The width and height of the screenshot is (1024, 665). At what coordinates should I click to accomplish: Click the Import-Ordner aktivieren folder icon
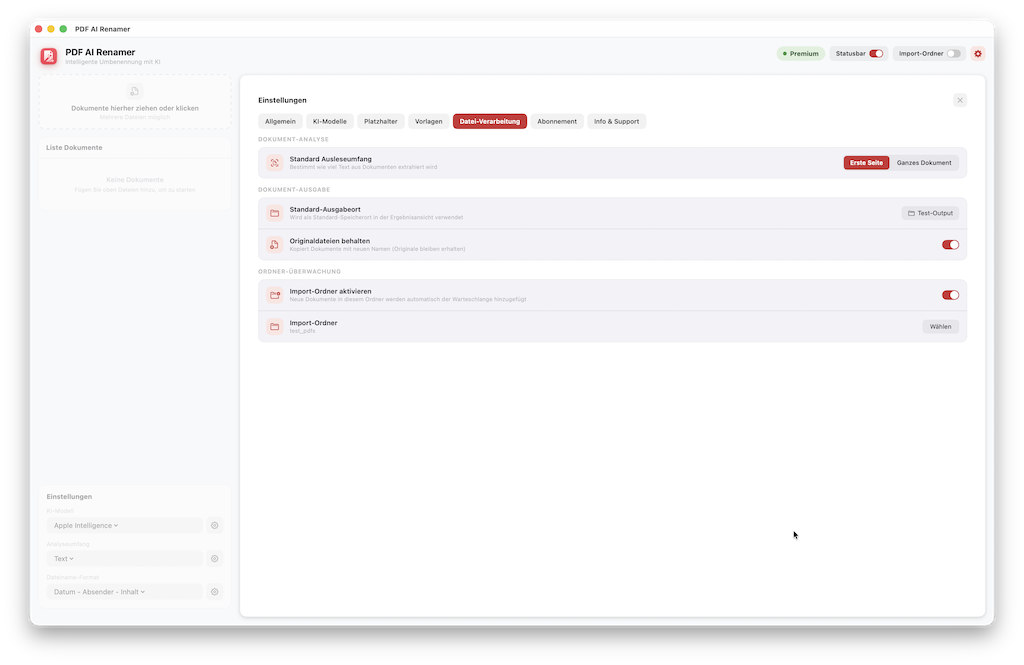coord(275,295)
